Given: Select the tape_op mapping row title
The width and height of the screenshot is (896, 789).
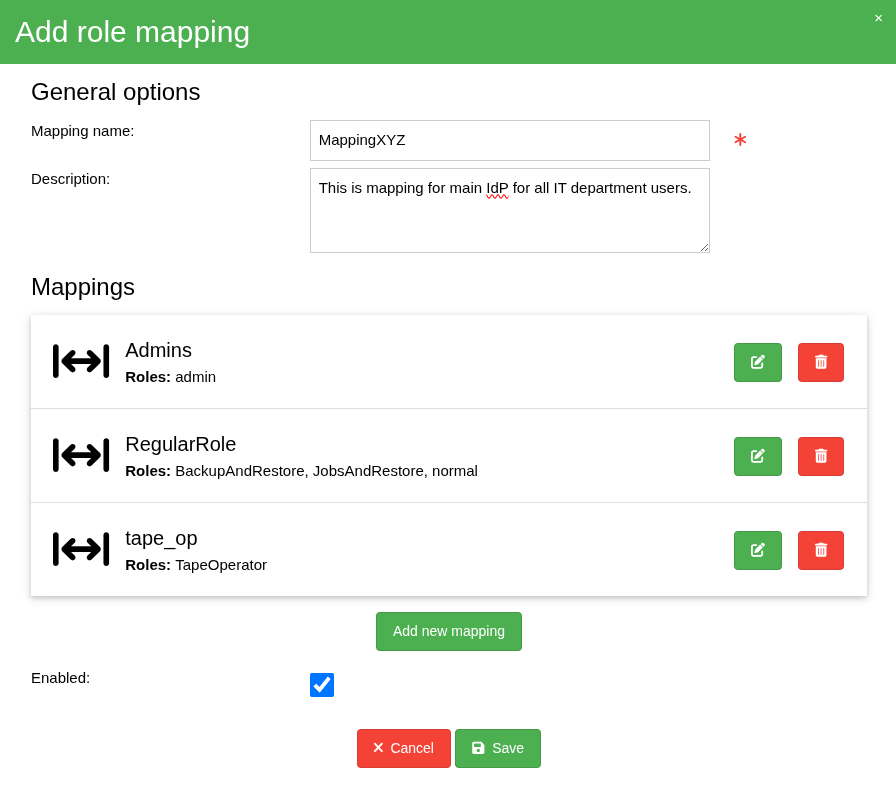Looking at the screenshot, I should point(161,538).
